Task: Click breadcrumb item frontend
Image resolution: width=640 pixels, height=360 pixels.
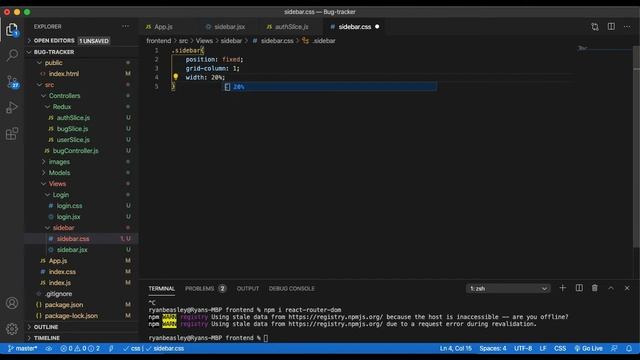Action: click(159, 41)
